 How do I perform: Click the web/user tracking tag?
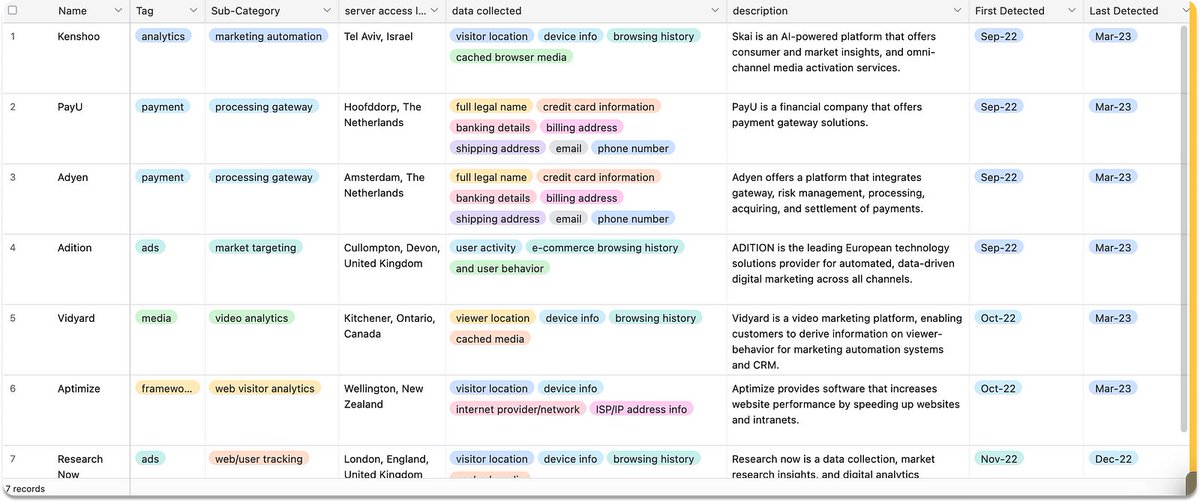[x=259, y=459]
